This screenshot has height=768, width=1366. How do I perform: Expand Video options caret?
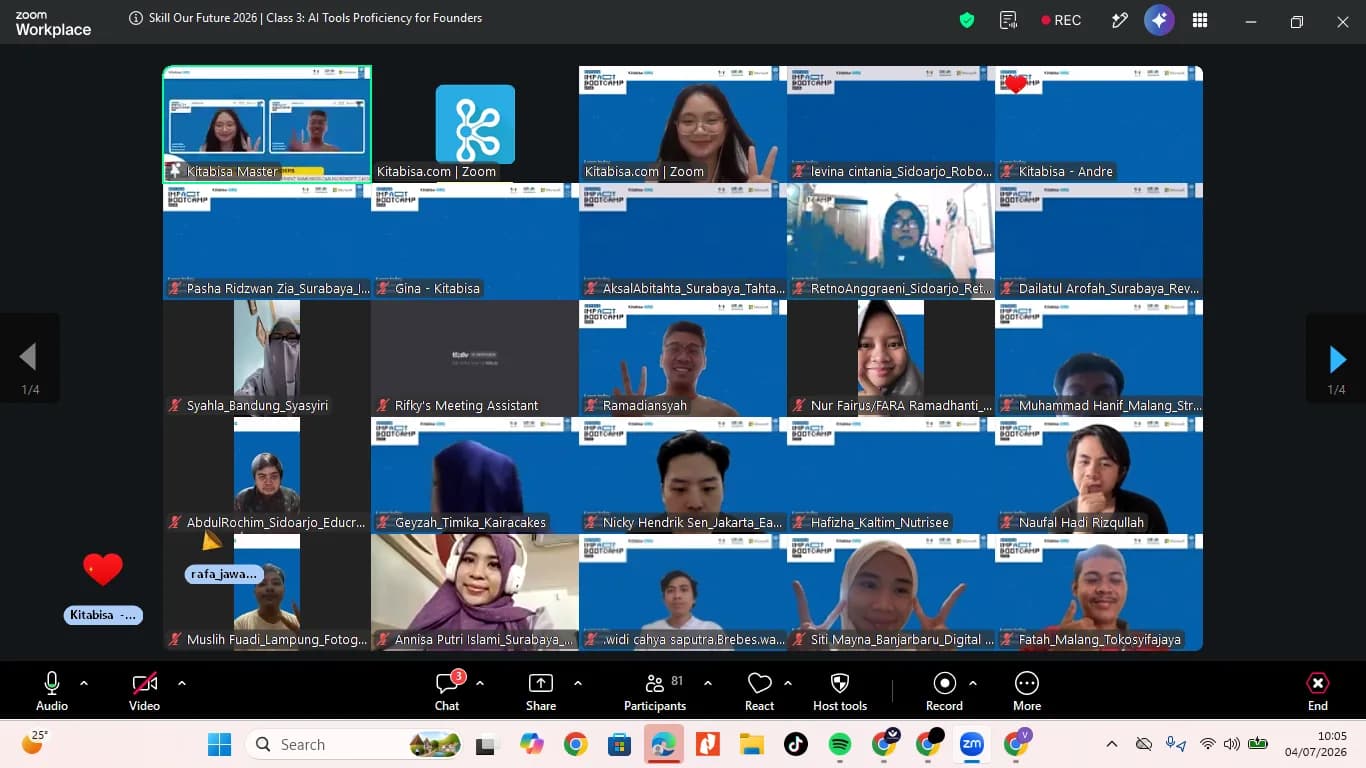pos(181,683)
